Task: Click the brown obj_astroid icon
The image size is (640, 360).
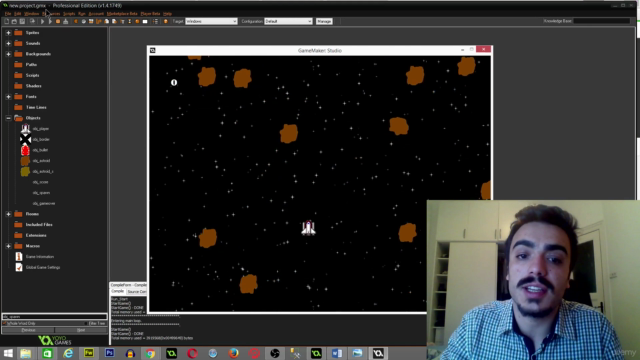Action: [25, 161]
